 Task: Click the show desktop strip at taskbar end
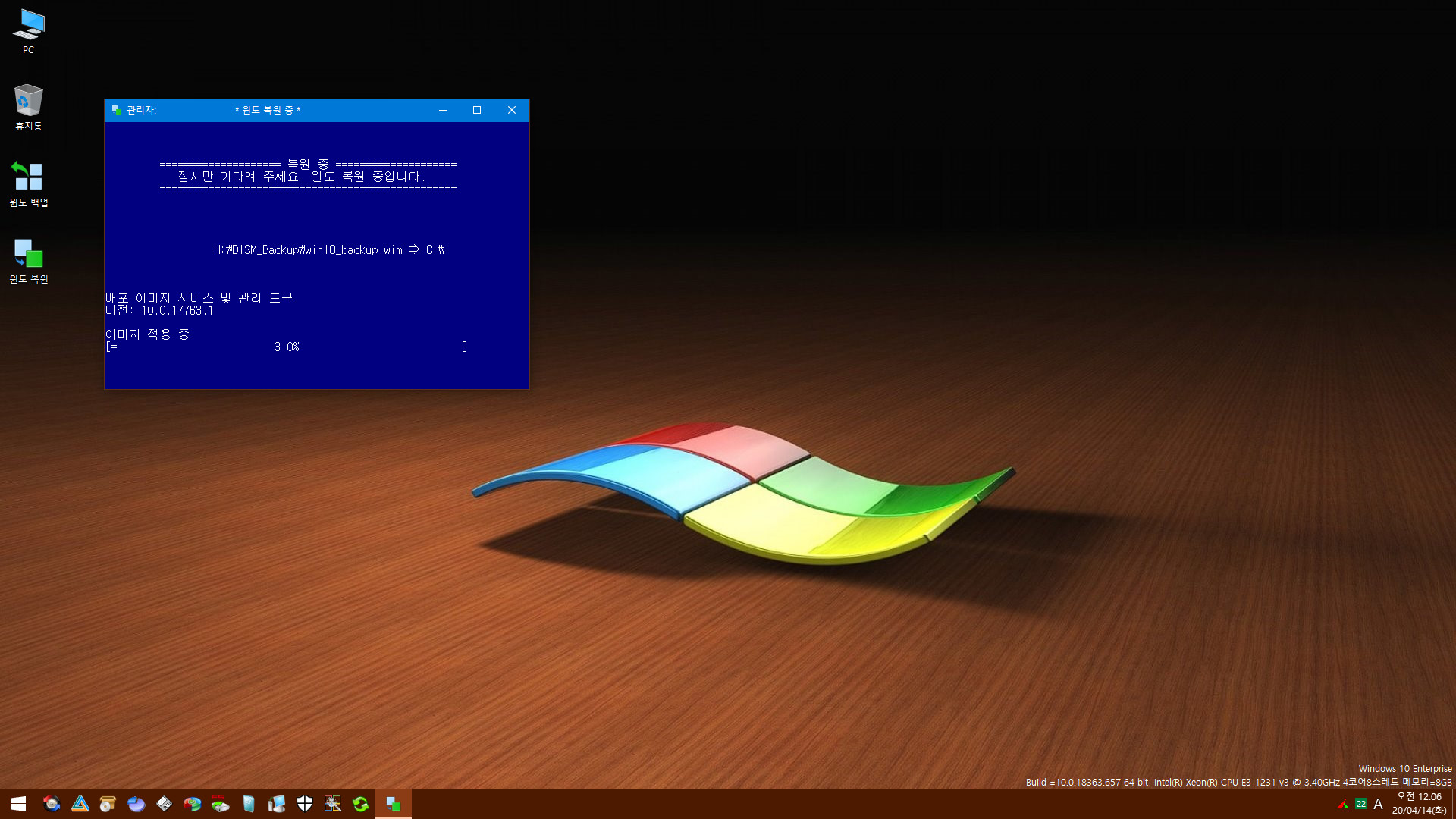(x=1453, y=804)
